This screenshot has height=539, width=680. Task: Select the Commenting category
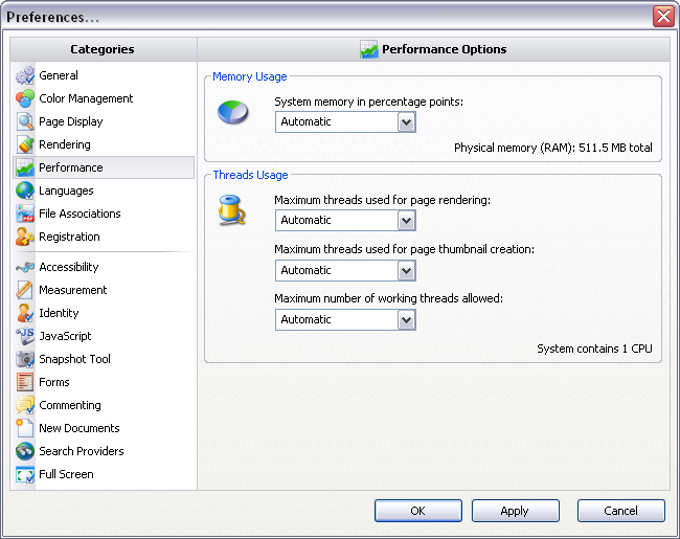tap(70, 405)
